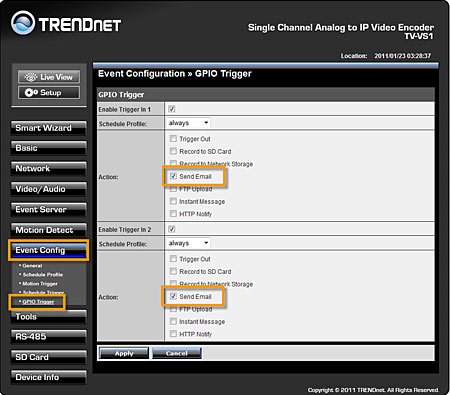Open the SD Card menu

pyautogui.click(x=48, y=357)
